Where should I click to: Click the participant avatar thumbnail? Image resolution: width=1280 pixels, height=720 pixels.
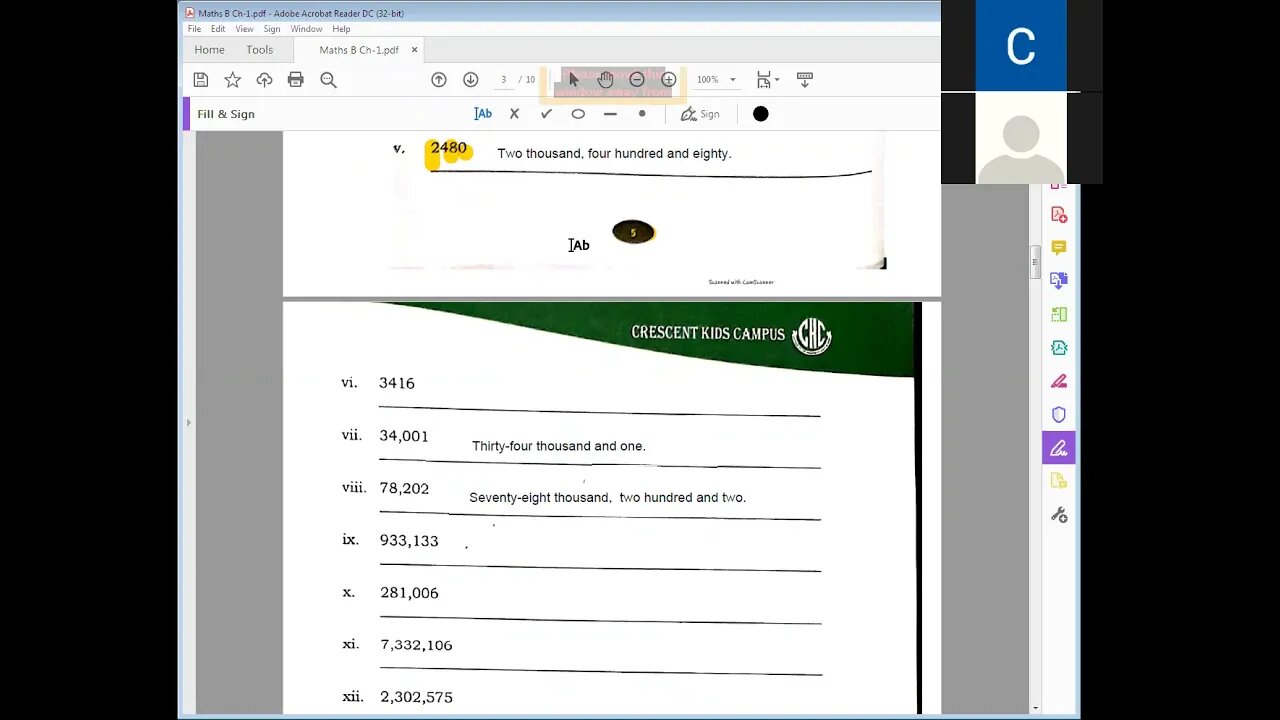(x=1021, y=139)
